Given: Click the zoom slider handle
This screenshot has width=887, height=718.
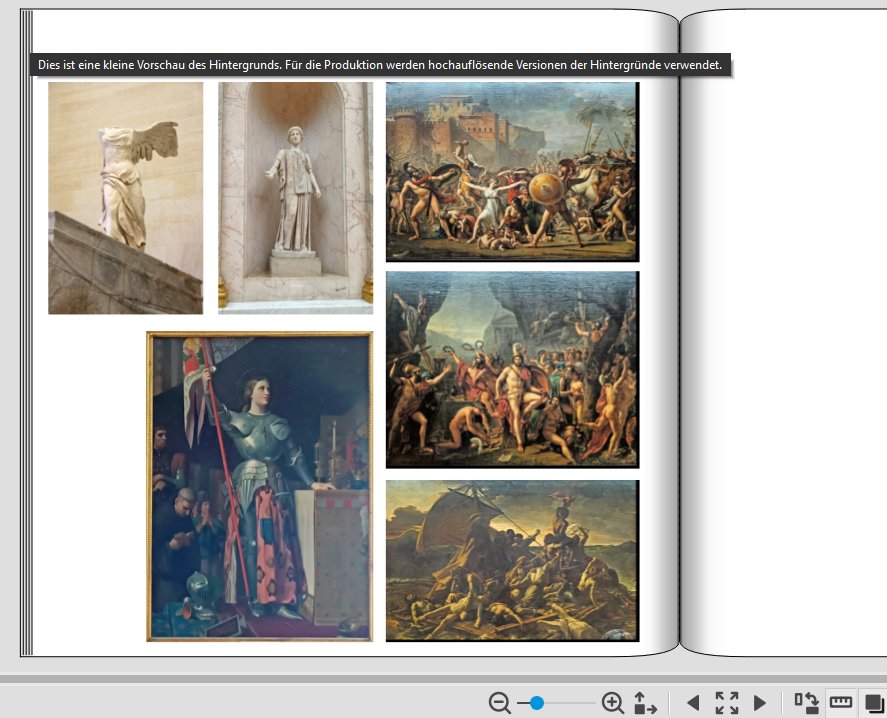Looking at the screenshot, I should (537, 703).
